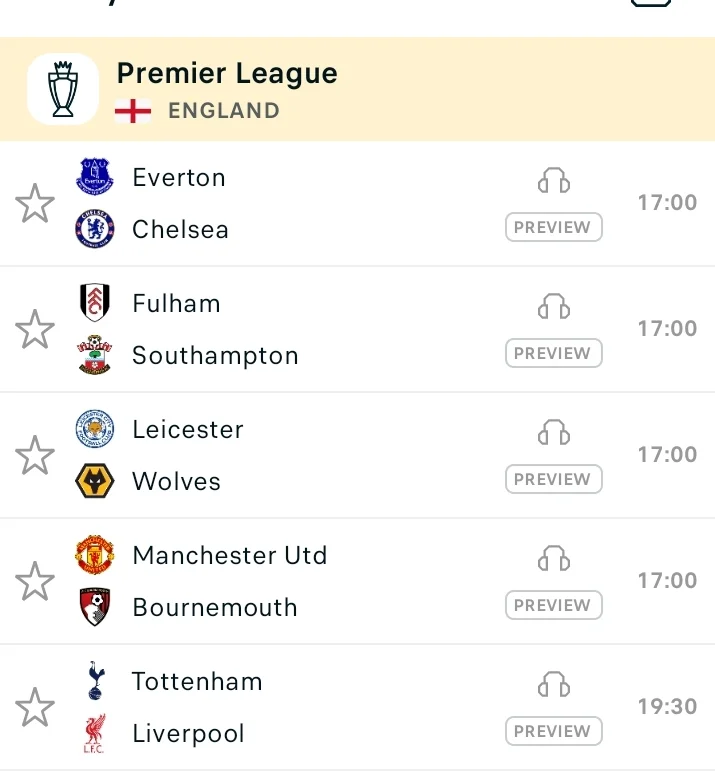Star the Leicester vs Wolves match
The height and width of the screenshot is (774, 715).
click(x=35, y=455)
